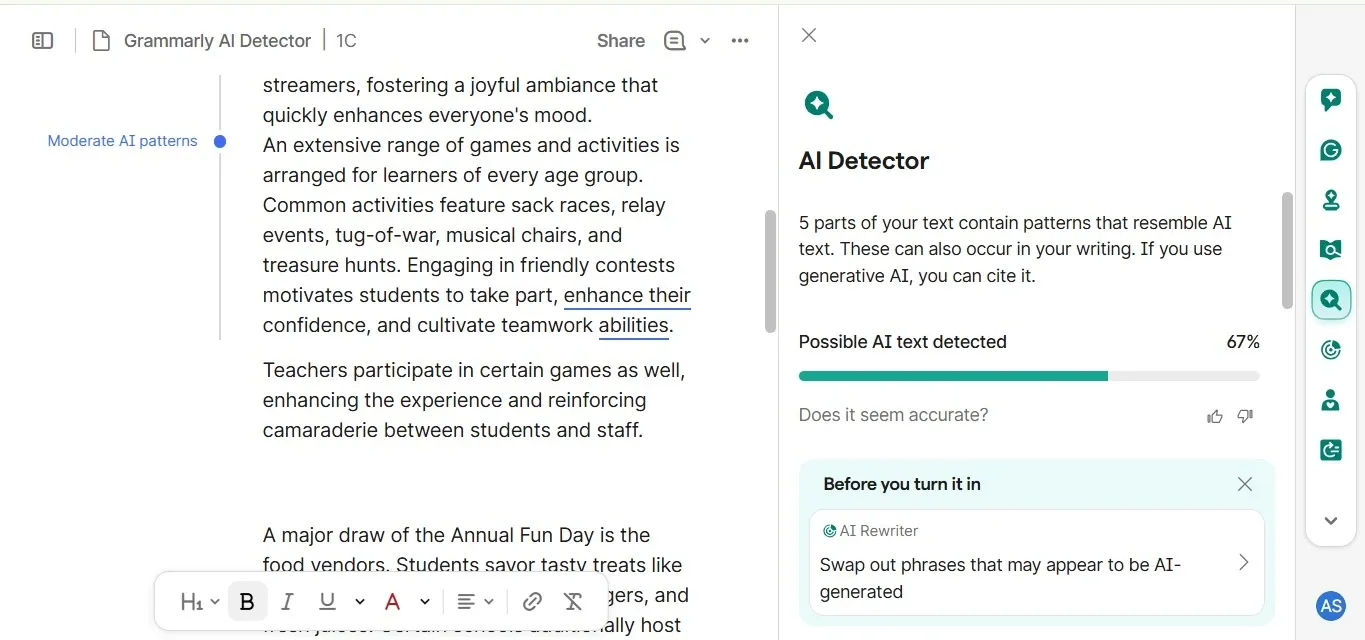
Task: Expand the comments dropdown arrow
Action: point(705,41)
